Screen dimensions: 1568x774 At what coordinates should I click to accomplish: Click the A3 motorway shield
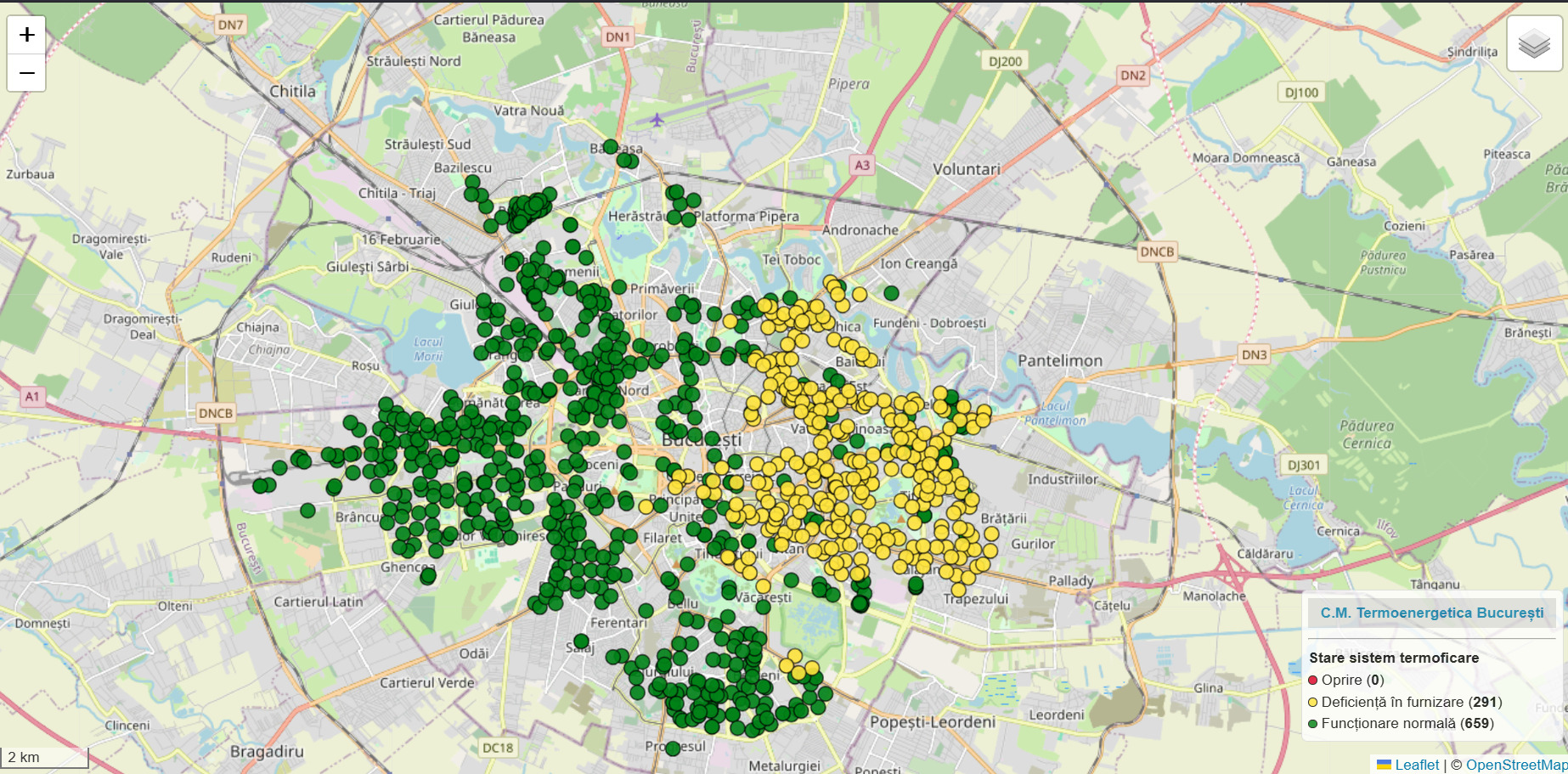coord(862,165)
